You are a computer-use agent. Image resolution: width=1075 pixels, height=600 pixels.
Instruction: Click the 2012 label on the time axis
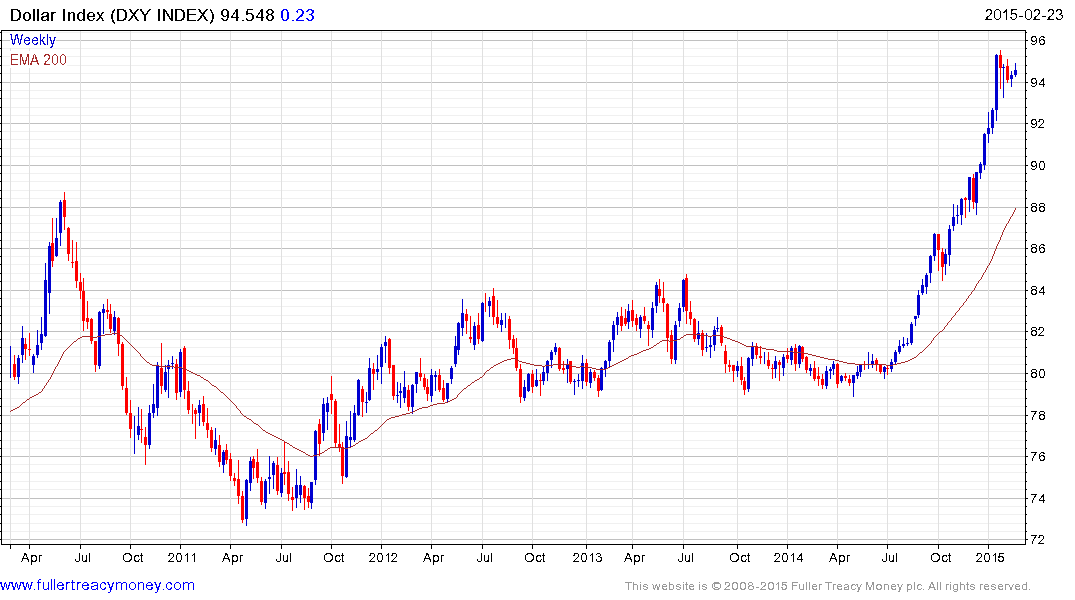tap(383, 557)
